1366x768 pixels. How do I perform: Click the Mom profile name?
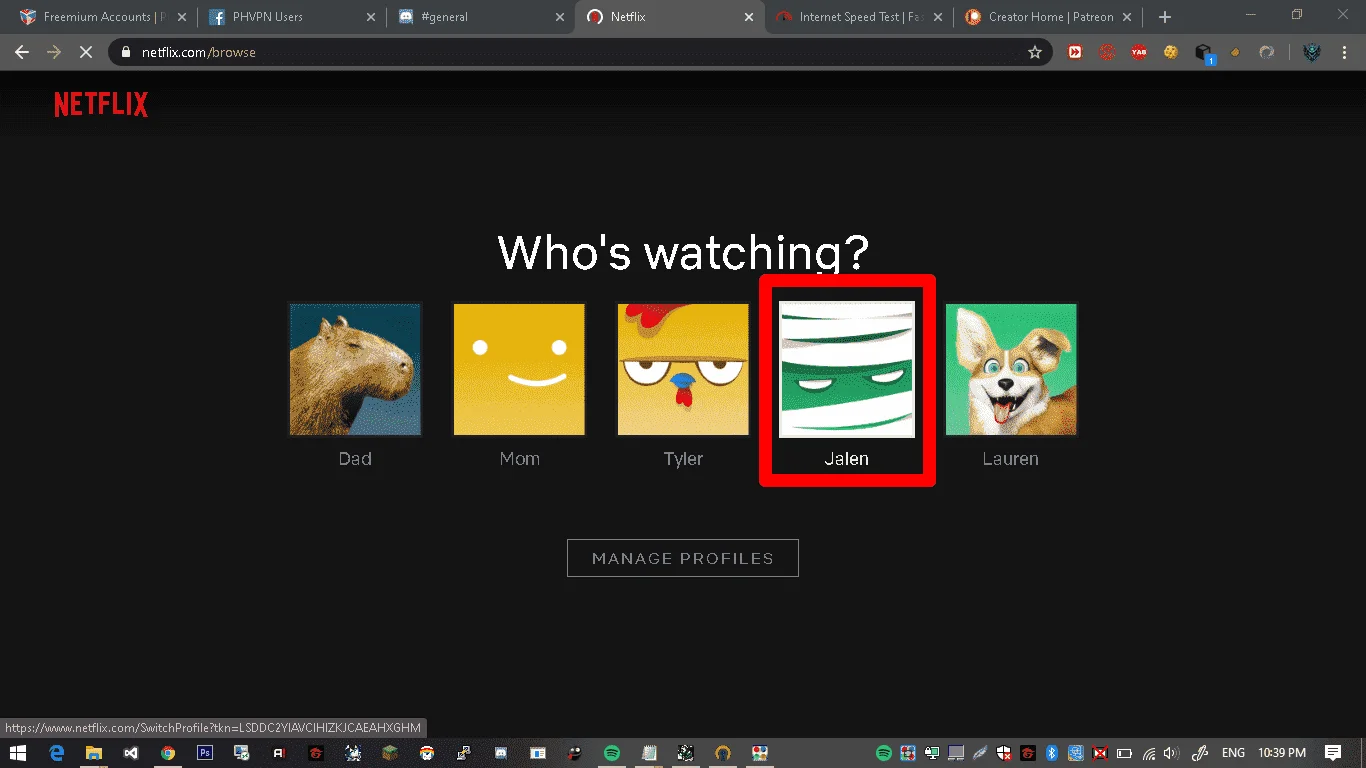click(519, 459)
